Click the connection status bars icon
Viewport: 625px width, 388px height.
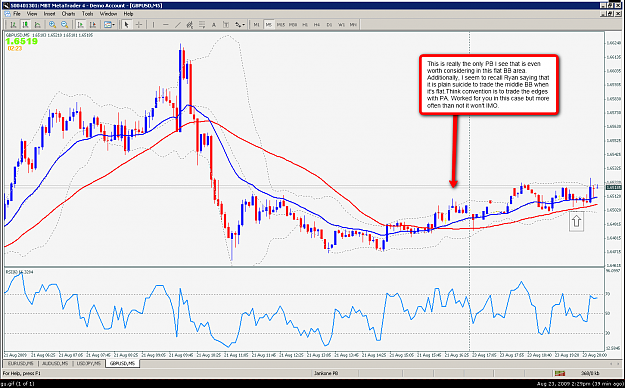(x=560, y=374)
